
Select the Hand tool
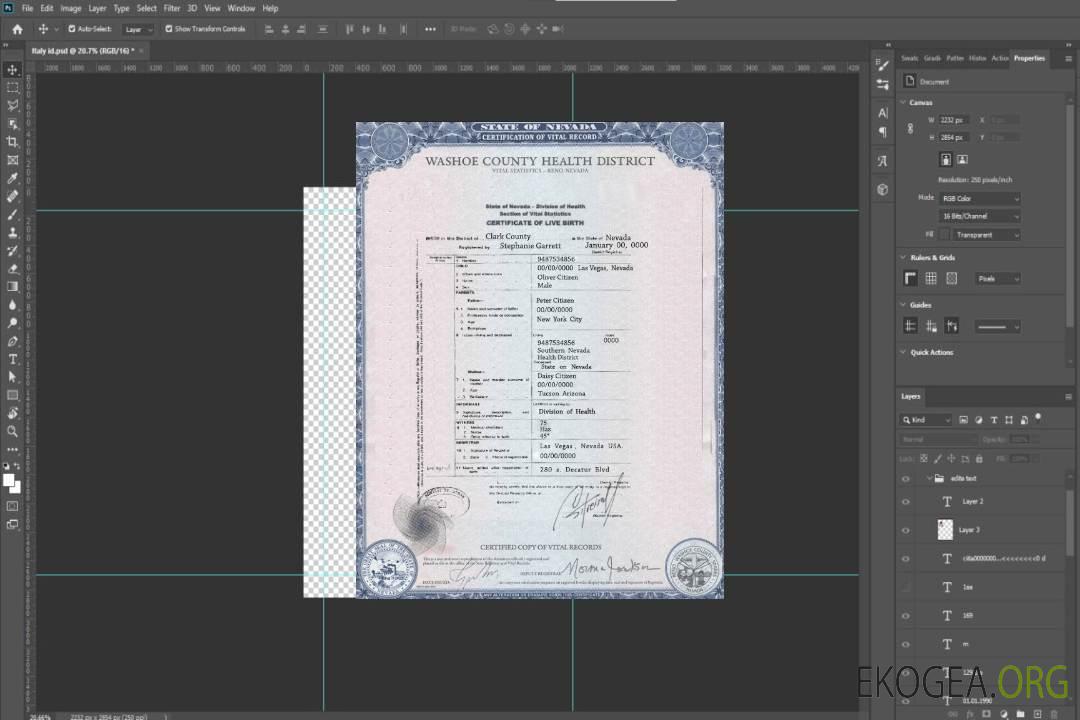click(12, 413)
